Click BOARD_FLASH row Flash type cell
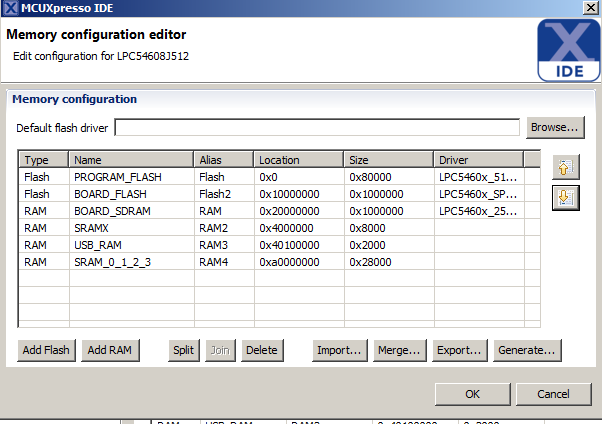Screen dimensions: 602x424 point(44,194)
